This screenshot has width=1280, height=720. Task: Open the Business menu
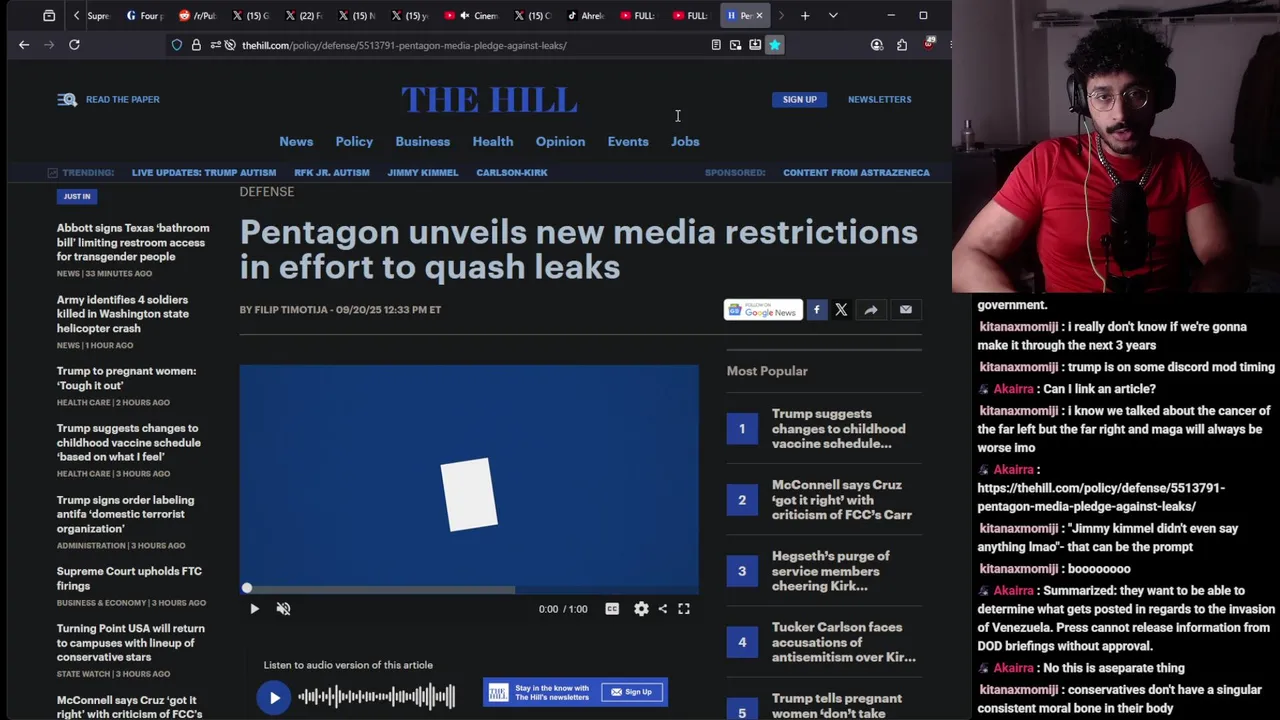[422, 141]
